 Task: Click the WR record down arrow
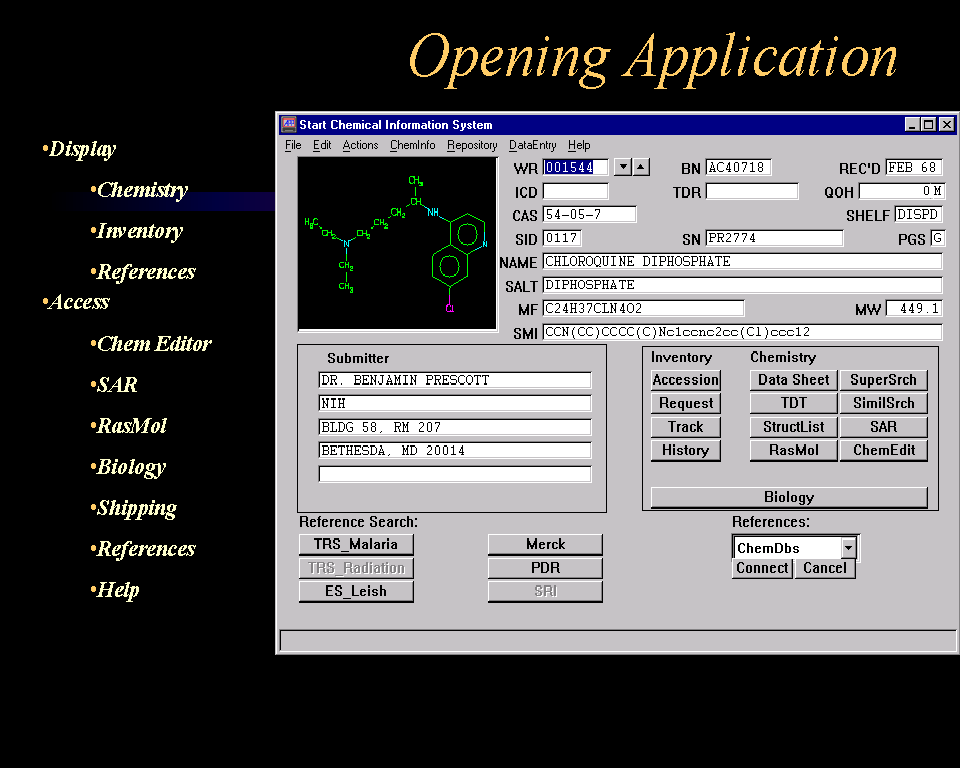point(622,167)
